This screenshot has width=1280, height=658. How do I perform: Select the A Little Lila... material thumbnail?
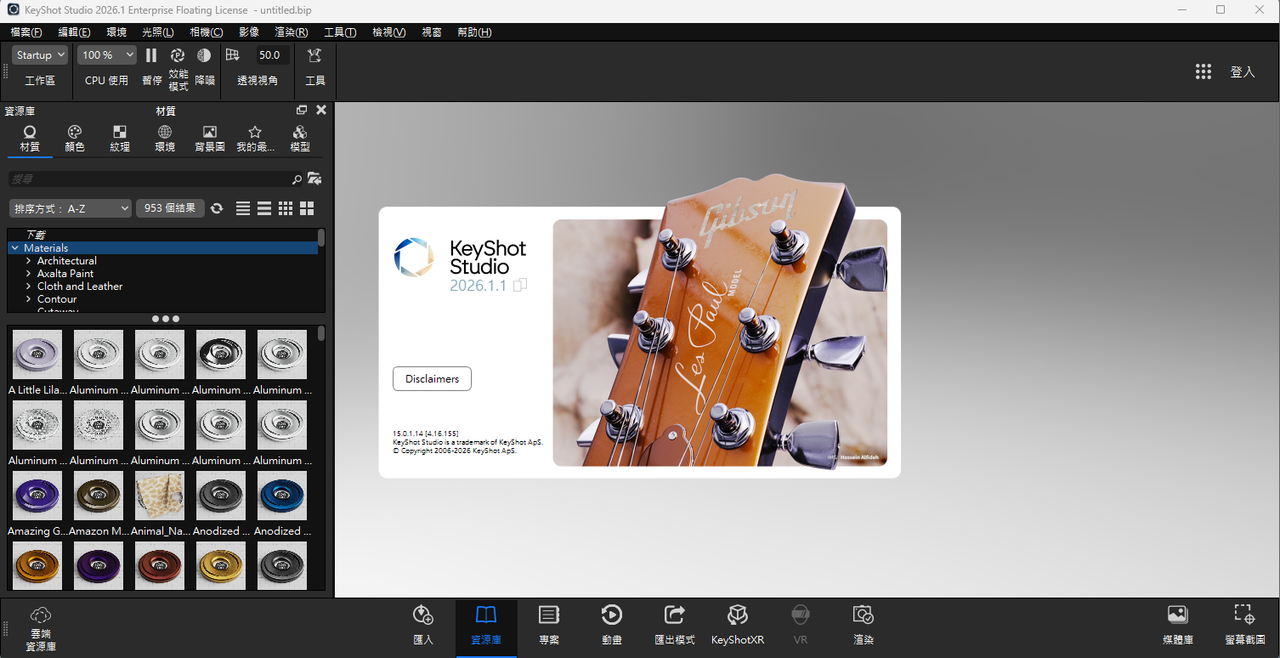point(37,354)
